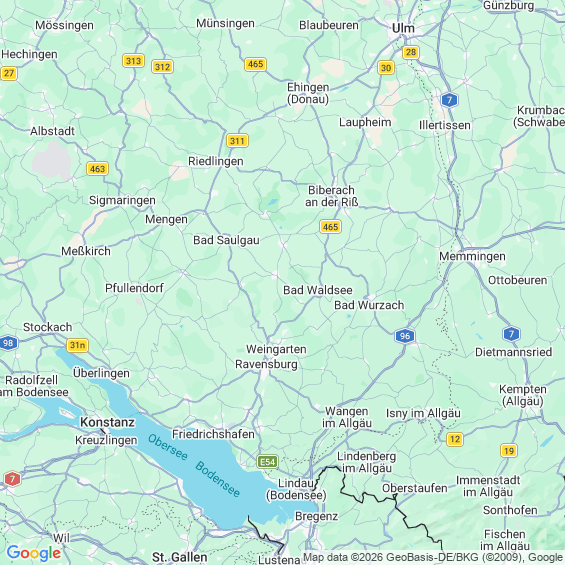Select the E54 green route marker
Screen dimensions: 565x565
point(267,462)
